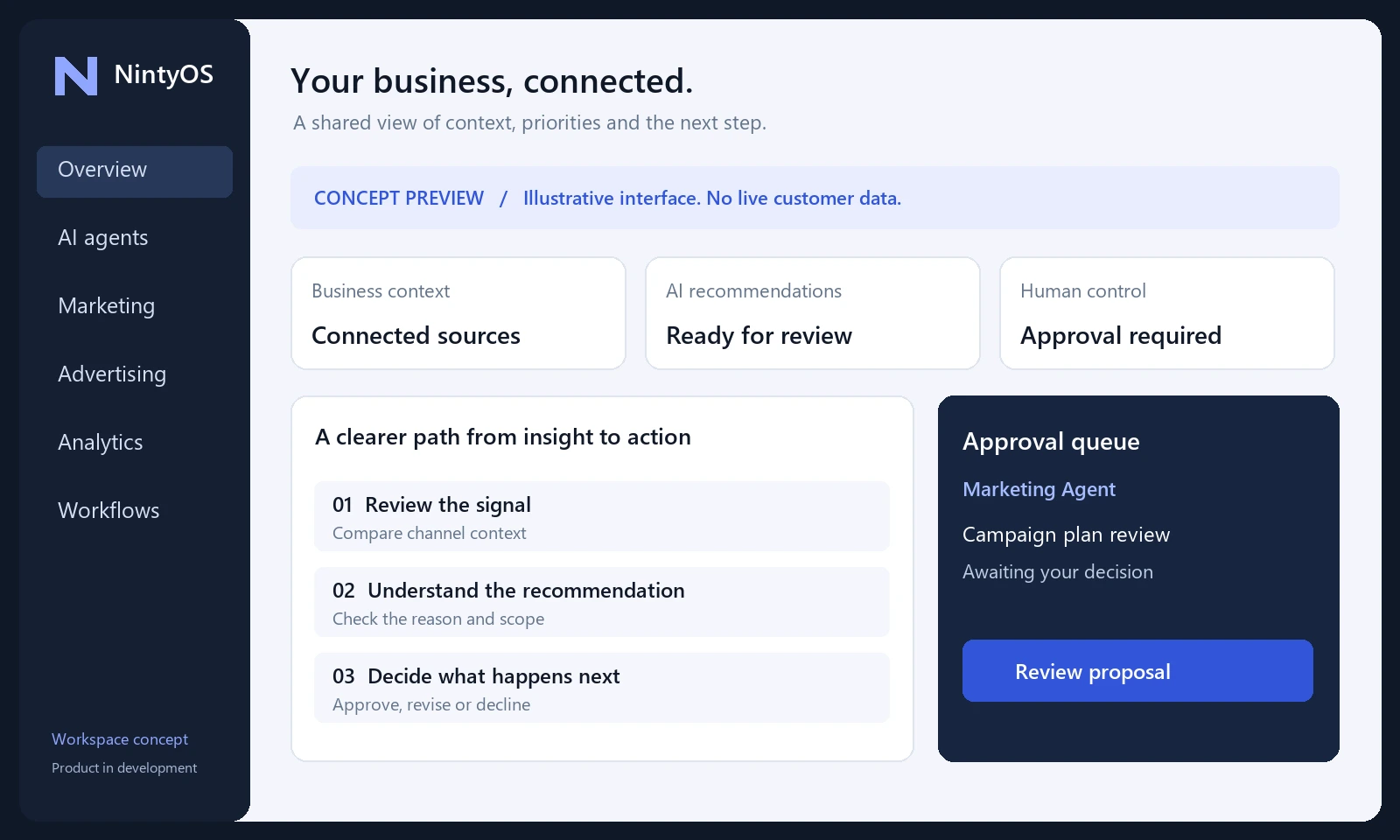Click the Marketing Agent link in Approval queue

[1039, 489]
